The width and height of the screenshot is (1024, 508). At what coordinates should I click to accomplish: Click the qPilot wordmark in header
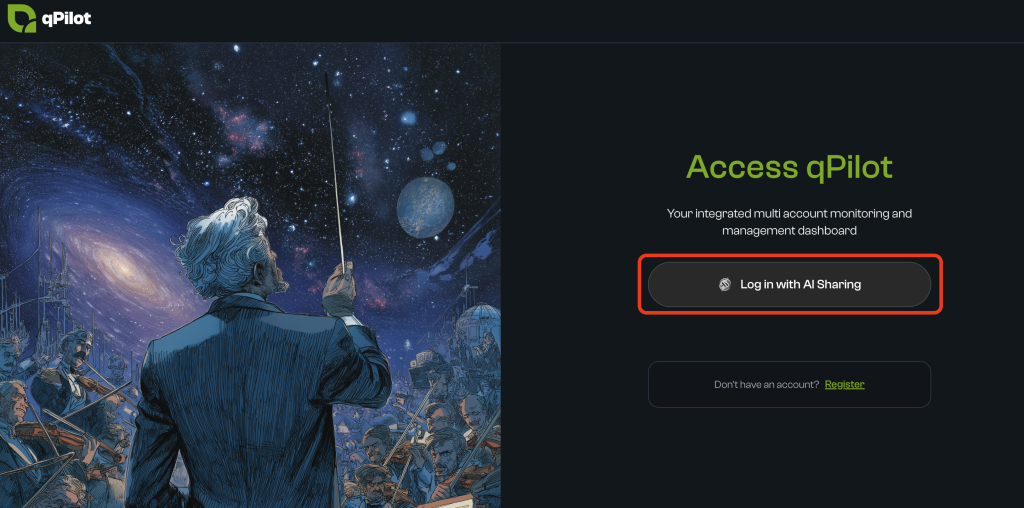click(67, 19)
